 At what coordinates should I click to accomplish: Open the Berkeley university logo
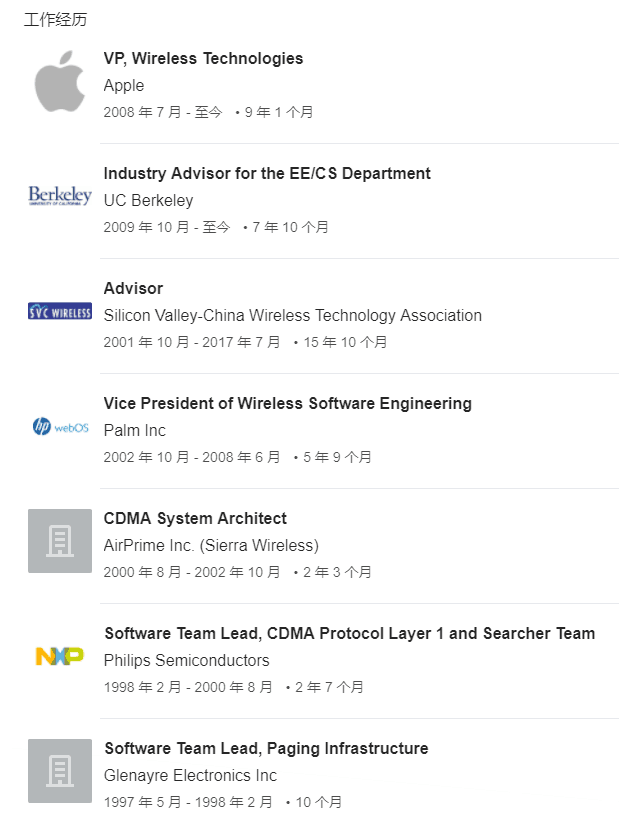tap(60, 196)
